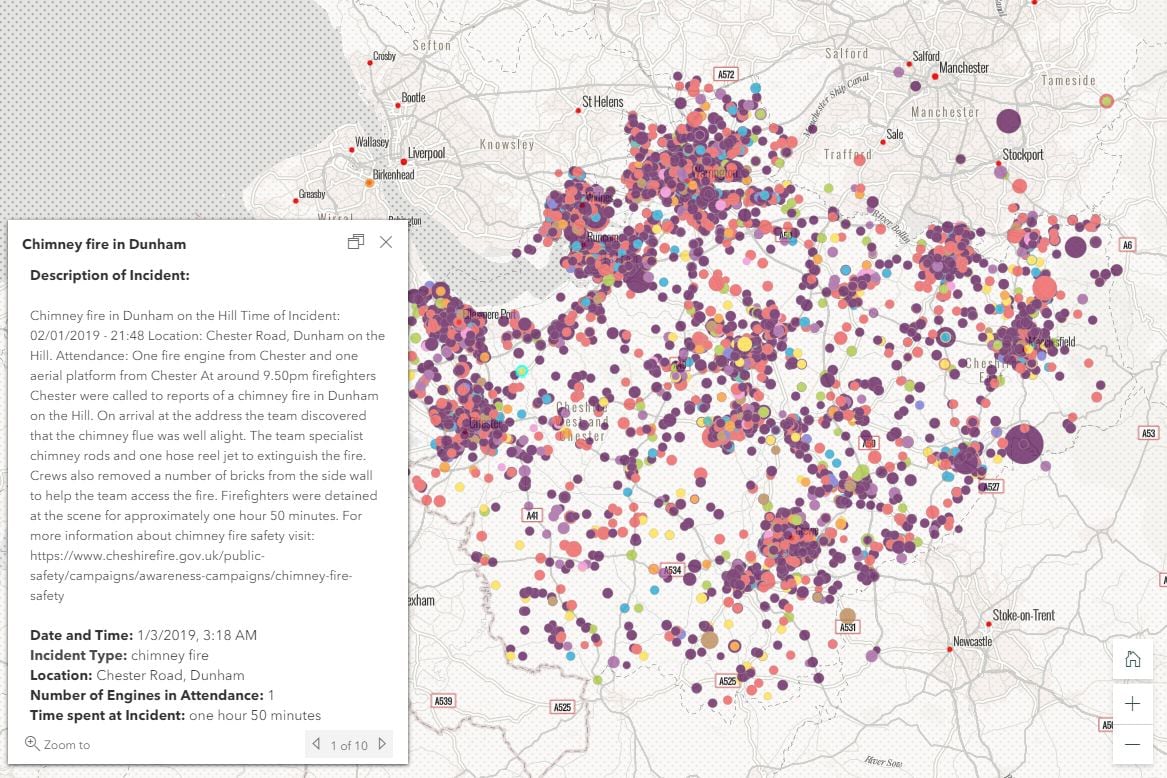Click the Bootle label on map
This screenshot has width=1167, height=778.
click(413, 98)
